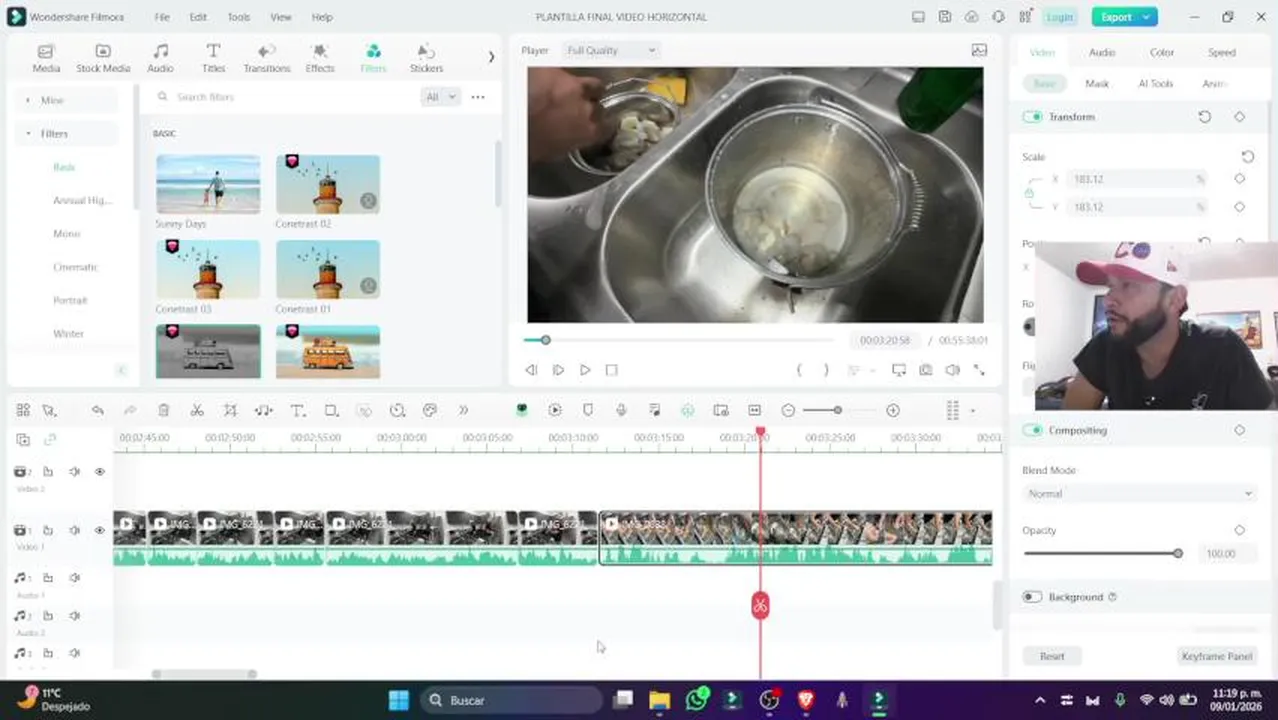The height and width of the screenshot is (720, 1278).
Task: Open the Keyframe Panel button
Action: pyautogui.click(x=1217, y=656)
